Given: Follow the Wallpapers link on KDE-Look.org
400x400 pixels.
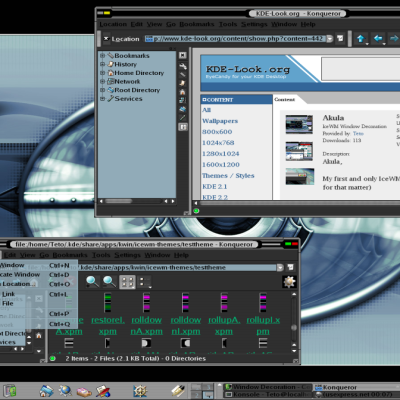Looking at the screenshot, I should tap(220, 121).
